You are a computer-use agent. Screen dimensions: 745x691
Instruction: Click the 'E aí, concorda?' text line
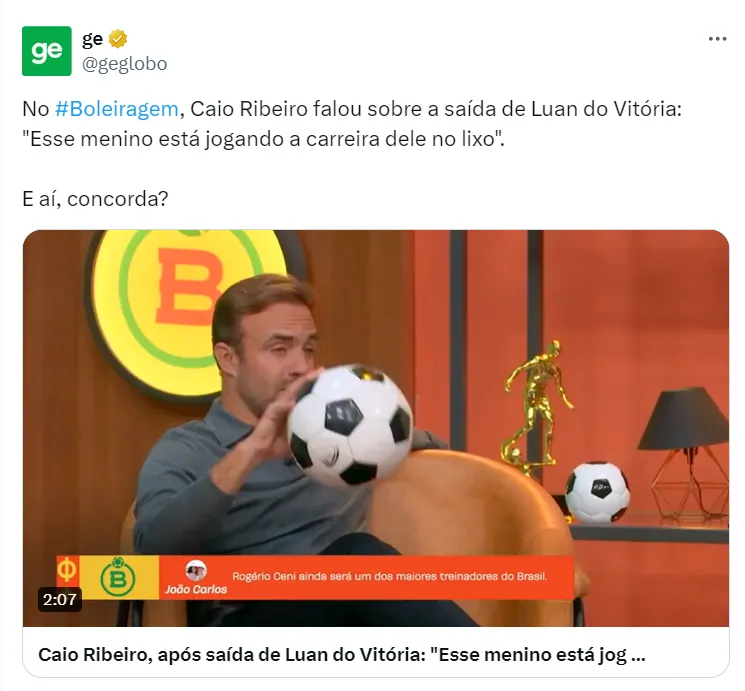pos(95,199)
